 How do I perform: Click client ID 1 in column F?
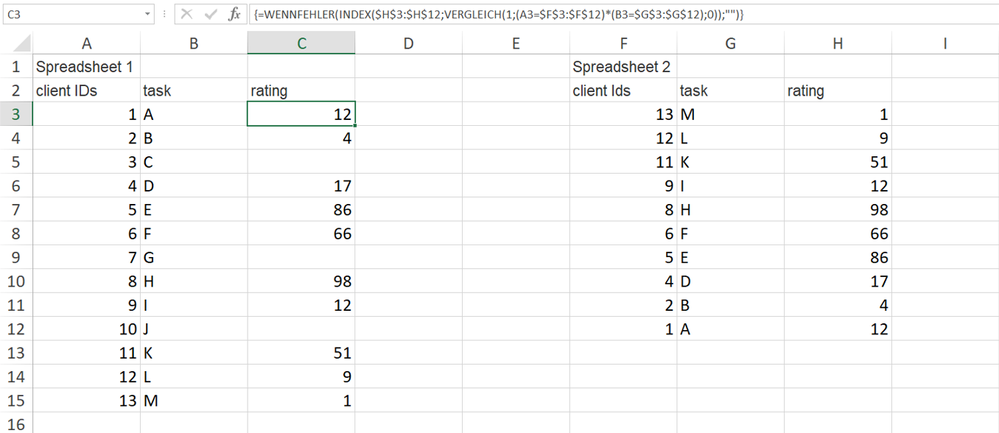pos(623,329)
